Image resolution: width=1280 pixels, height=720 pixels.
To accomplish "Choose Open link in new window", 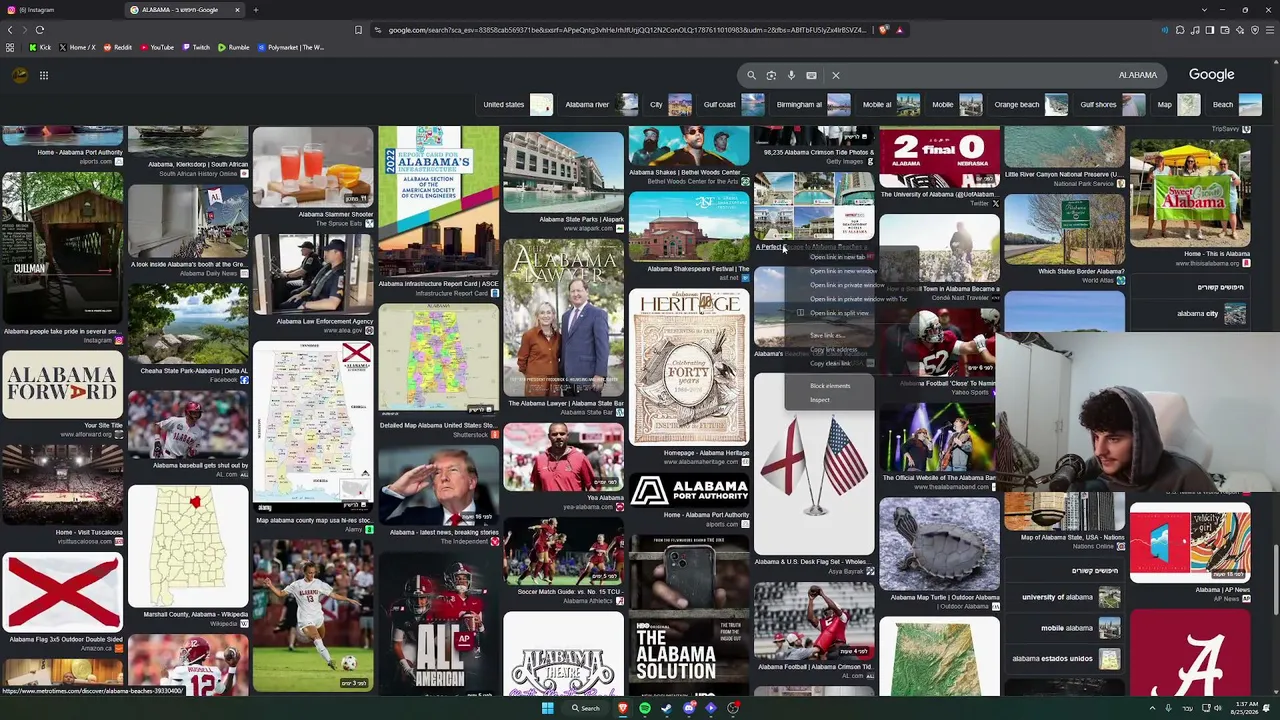I will (843, 271).
